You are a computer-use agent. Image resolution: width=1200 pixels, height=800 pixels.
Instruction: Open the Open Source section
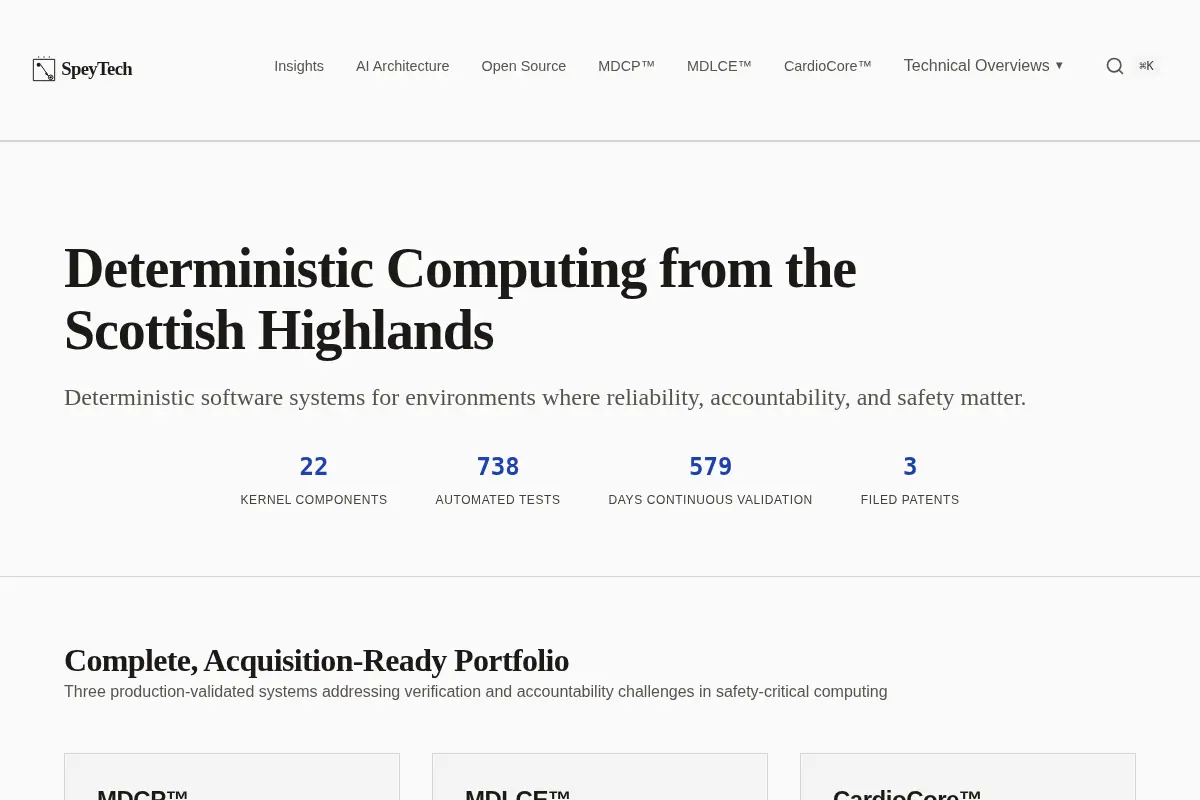[524, 66]
